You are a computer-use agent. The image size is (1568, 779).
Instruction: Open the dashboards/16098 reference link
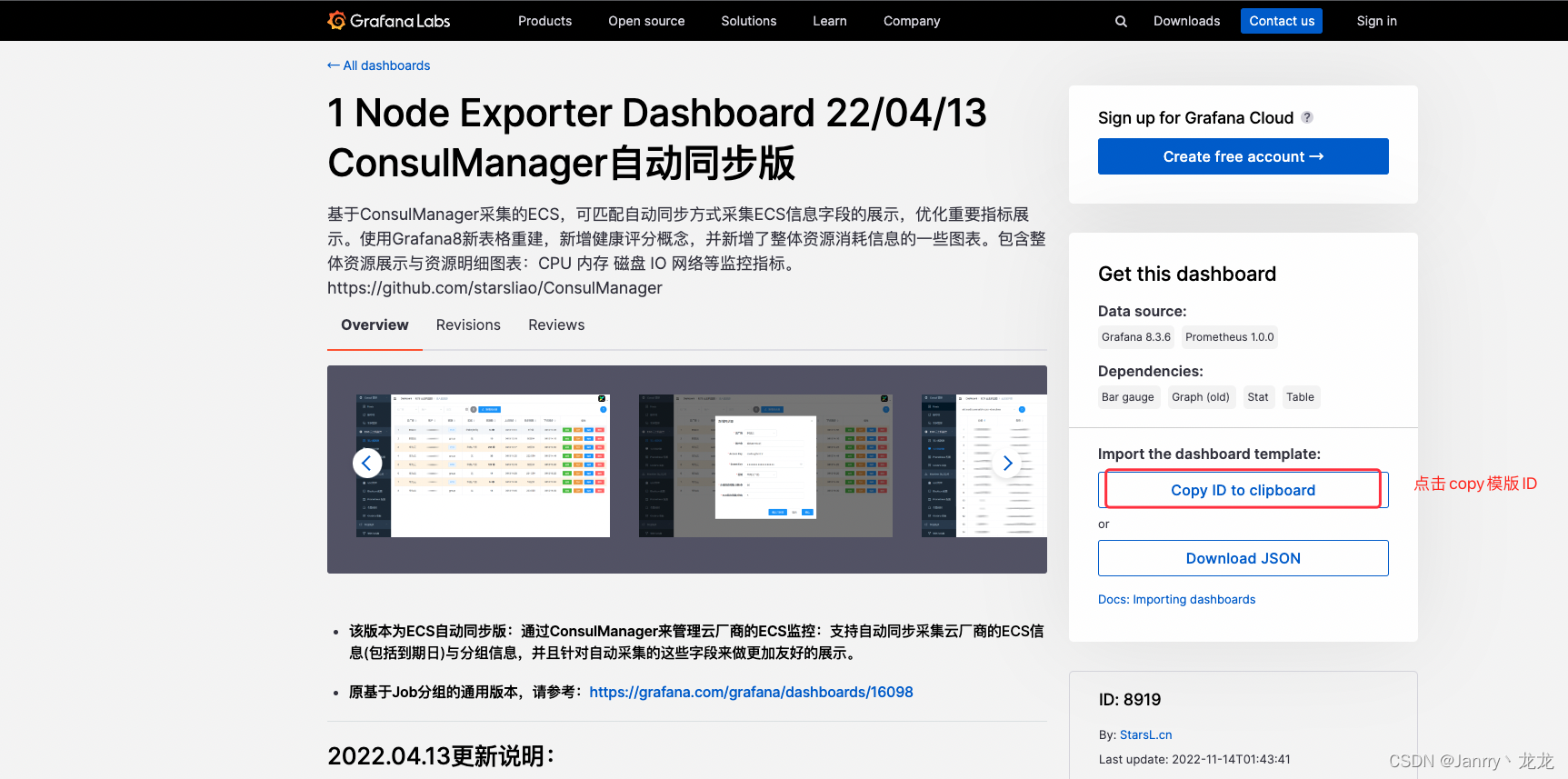[x=751, y=693]
